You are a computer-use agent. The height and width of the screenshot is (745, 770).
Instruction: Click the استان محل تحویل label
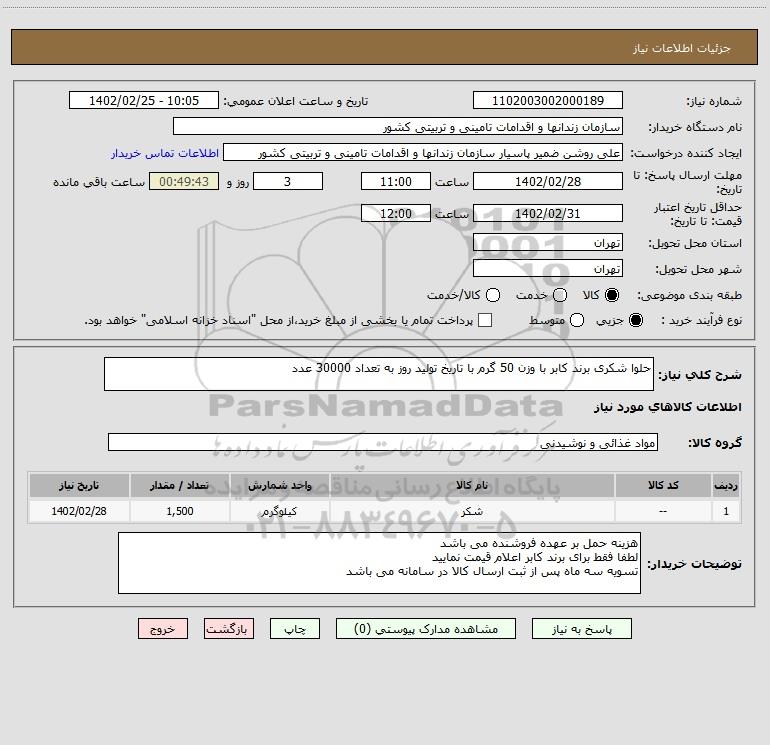pos(695,243)
